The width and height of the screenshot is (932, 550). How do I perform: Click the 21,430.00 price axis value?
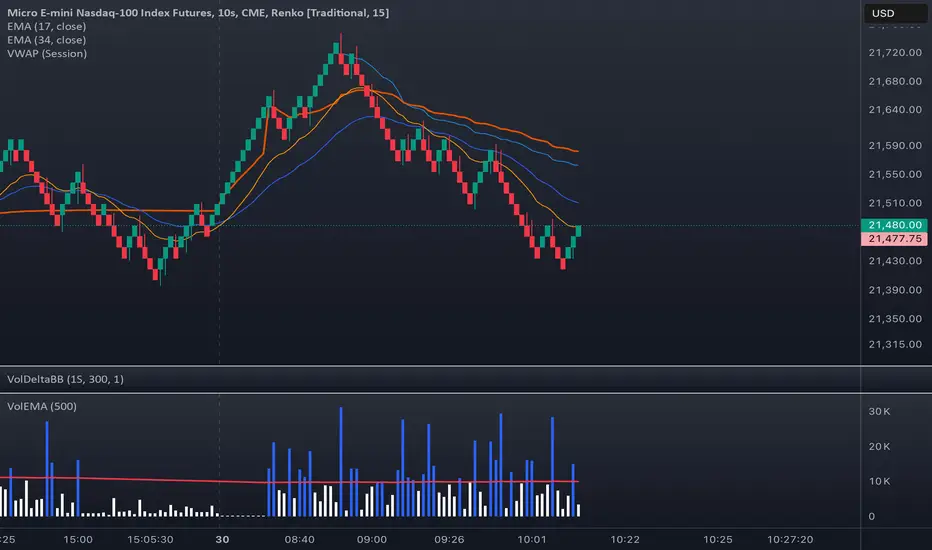pyautogui.click(x=895, y=260)
